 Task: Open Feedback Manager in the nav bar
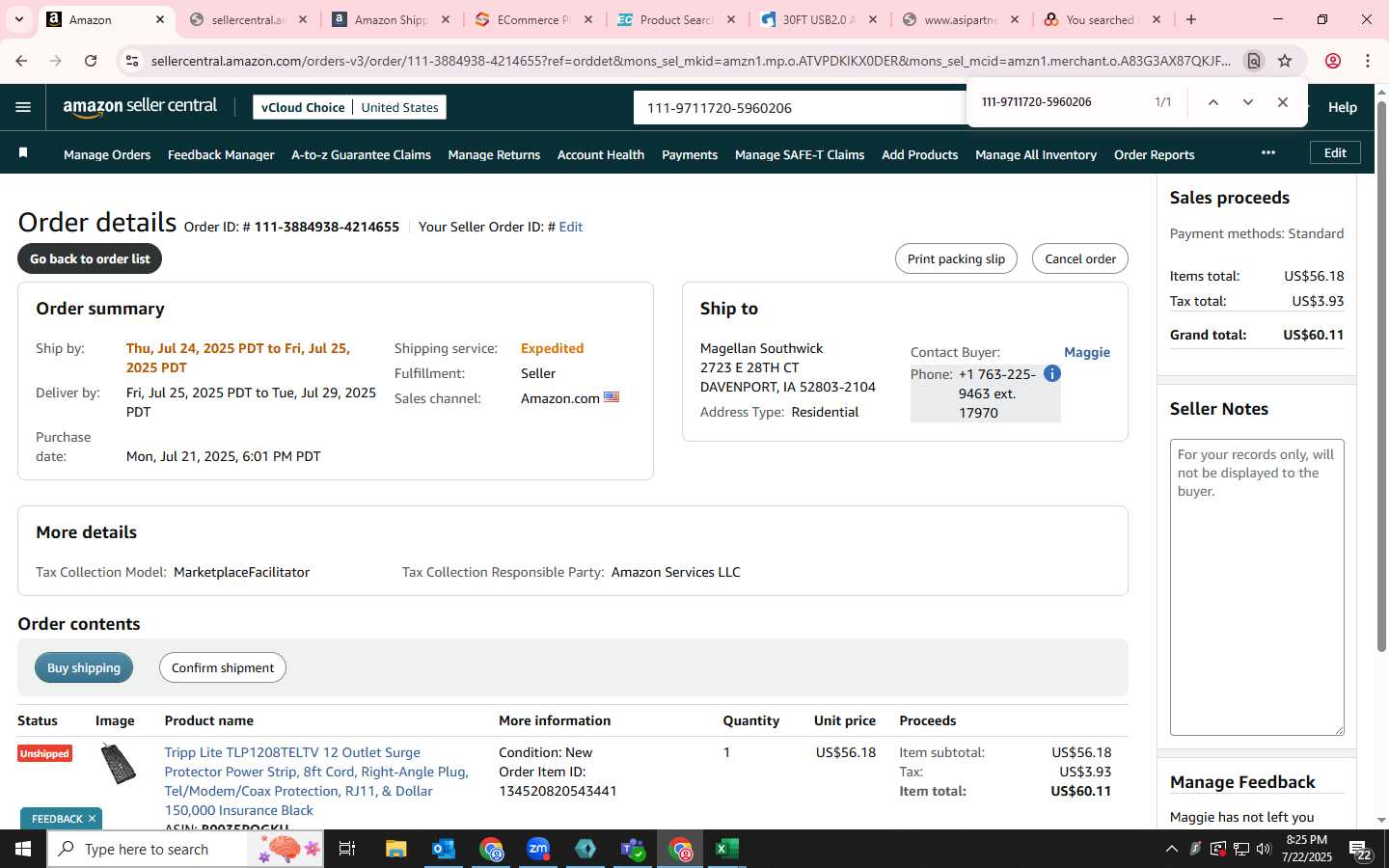(221, 154)
